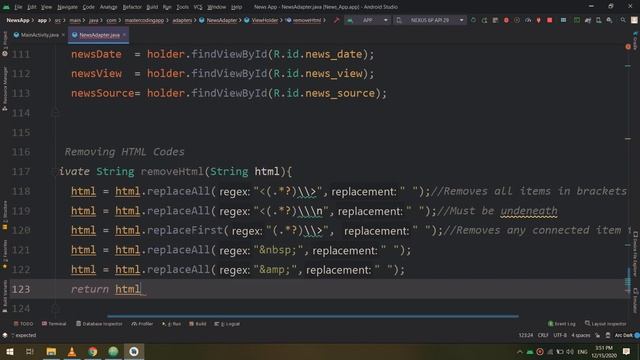
Task: Open the Run tool window
Action: [171, 324]
